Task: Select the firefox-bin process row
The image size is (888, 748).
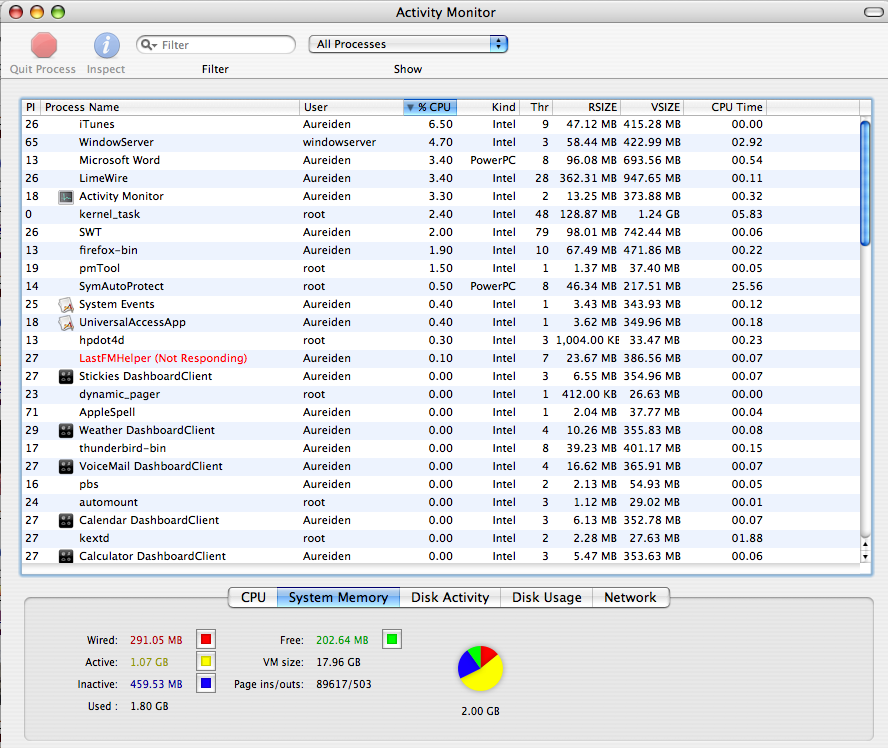Action: point(441,250)
